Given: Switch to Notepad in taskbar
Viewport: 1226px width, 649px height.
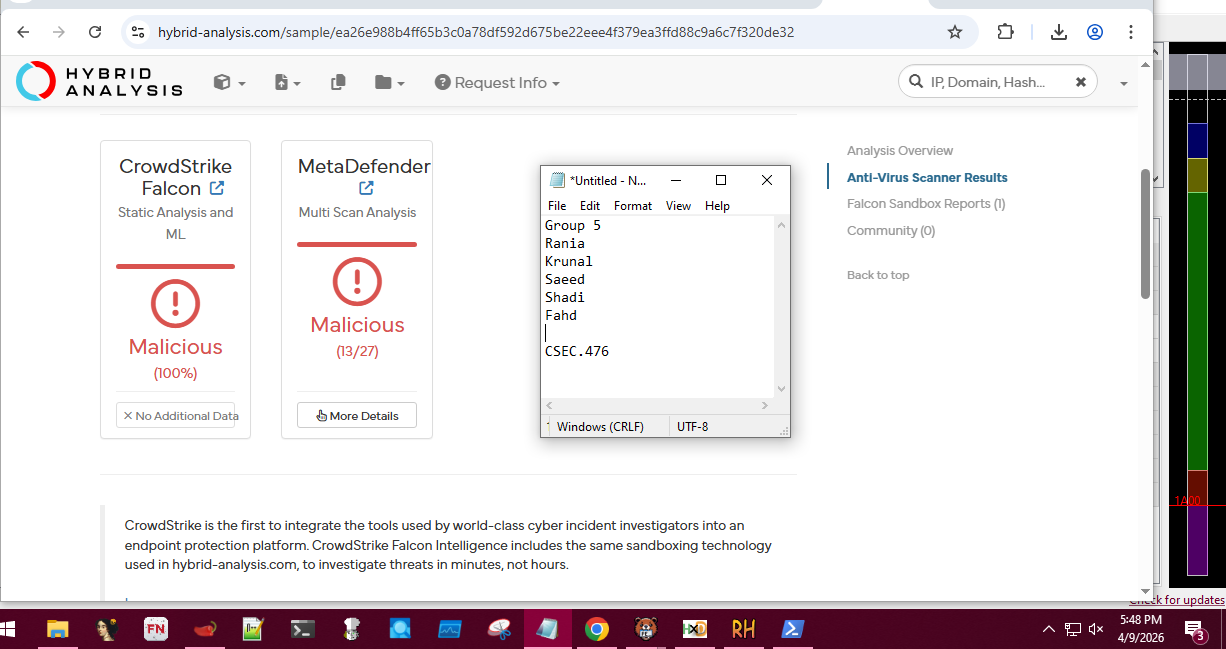Looking at the screenshot, I should pos(548,629).
